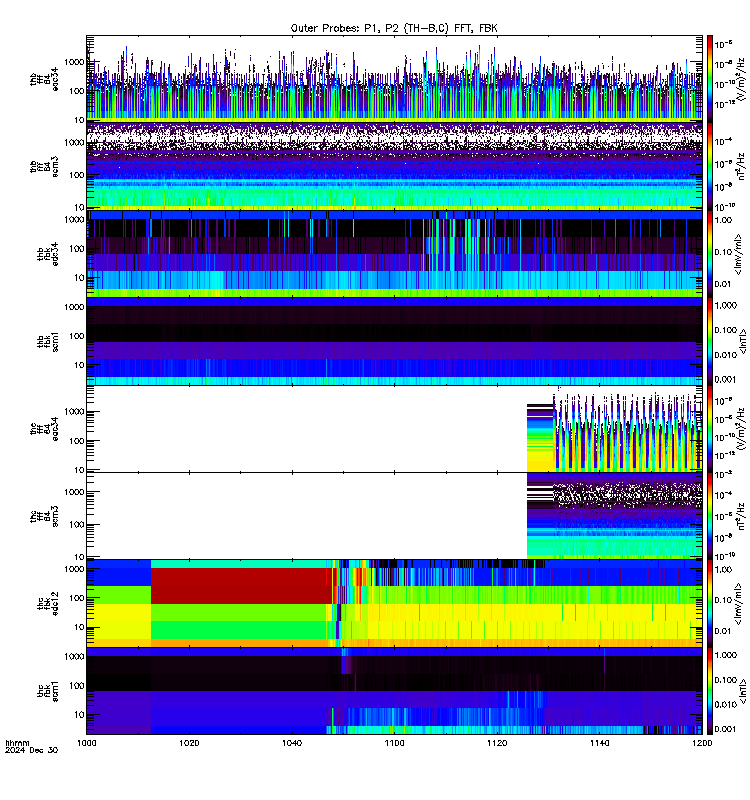
Task: Click the "thb fbk edc34" panel label
Action: (48, 254)
